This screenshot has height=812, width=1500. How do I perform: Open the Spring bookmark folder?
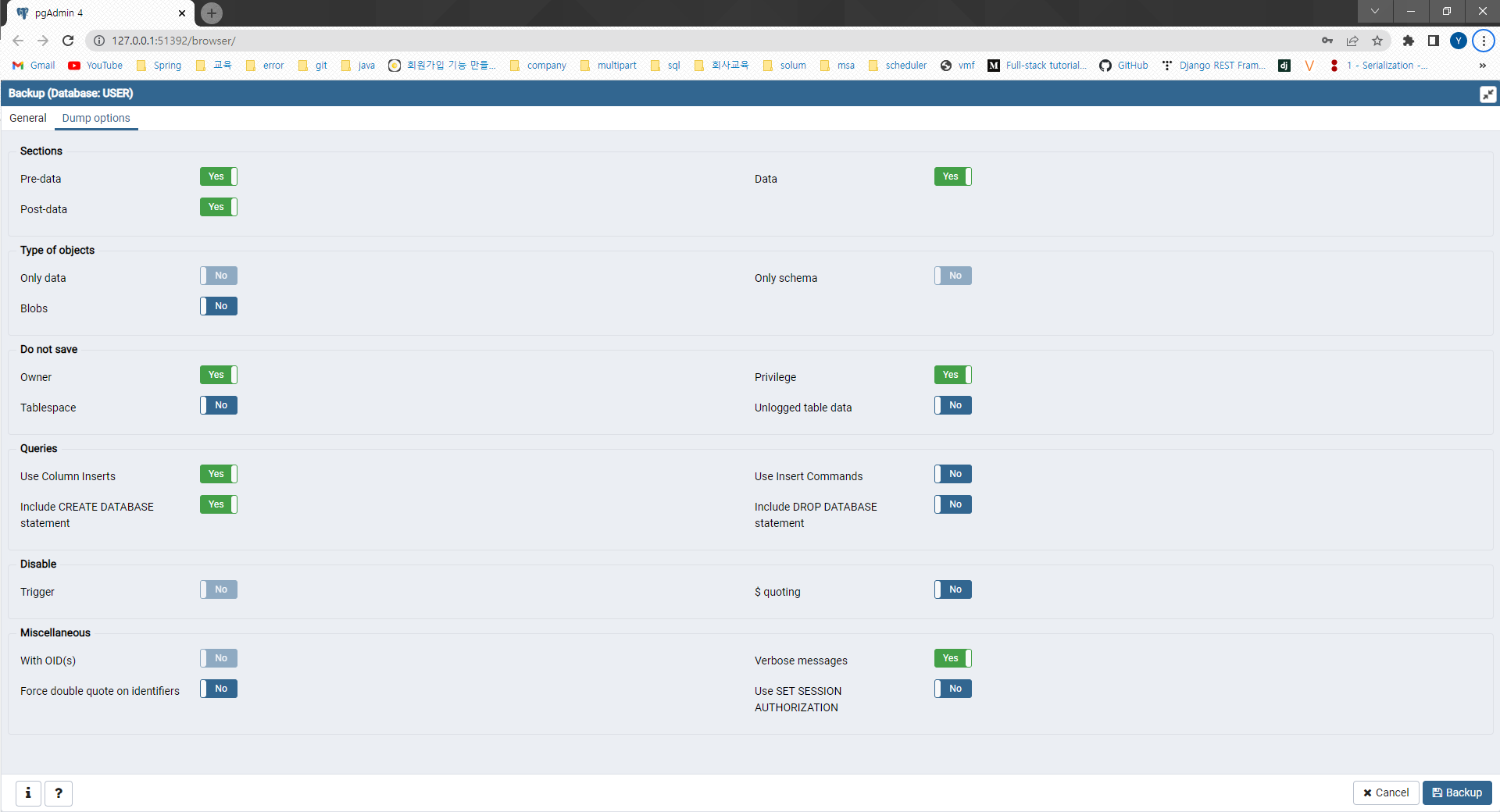[159, 66]
